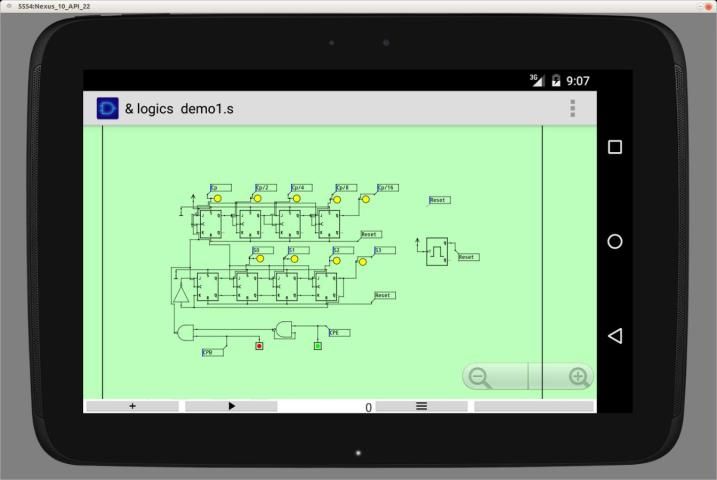
Task: Click the zoom in magnifier button
Action: (577, 377)
